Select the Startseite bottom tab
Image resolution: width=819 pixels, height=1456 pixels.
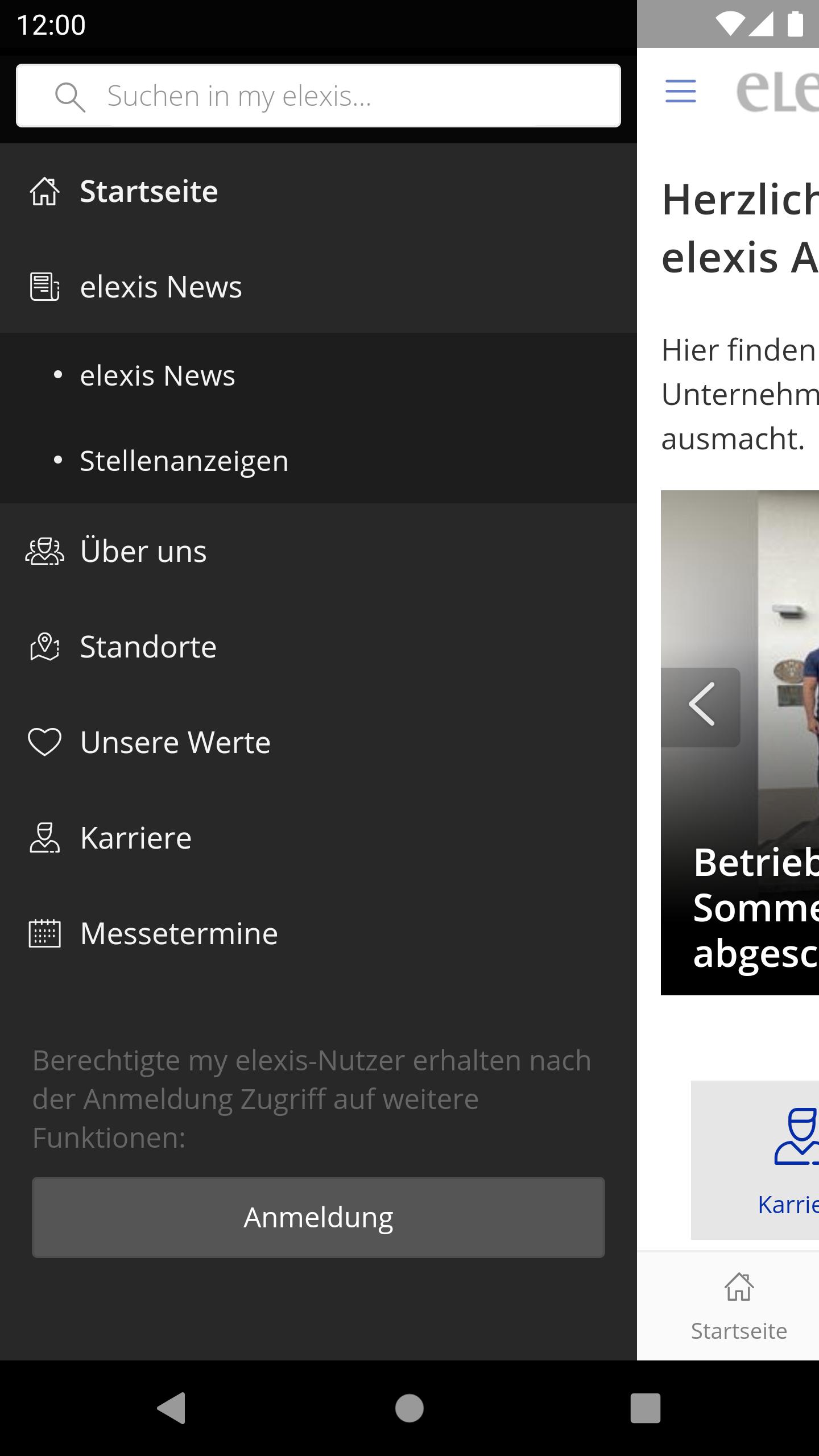point(739,1306)
